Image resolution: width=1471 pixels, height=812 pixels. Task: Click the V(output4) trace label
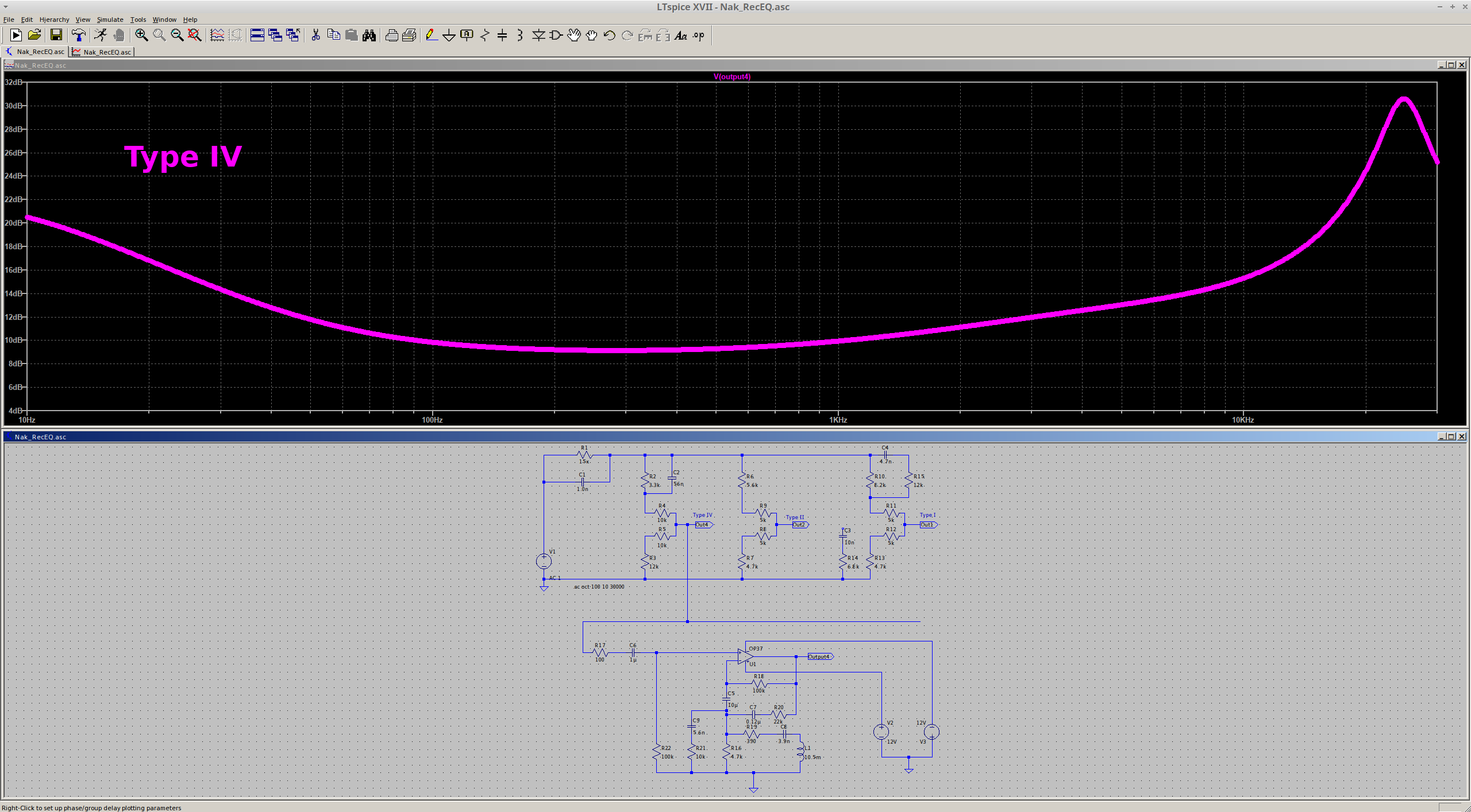731,76
